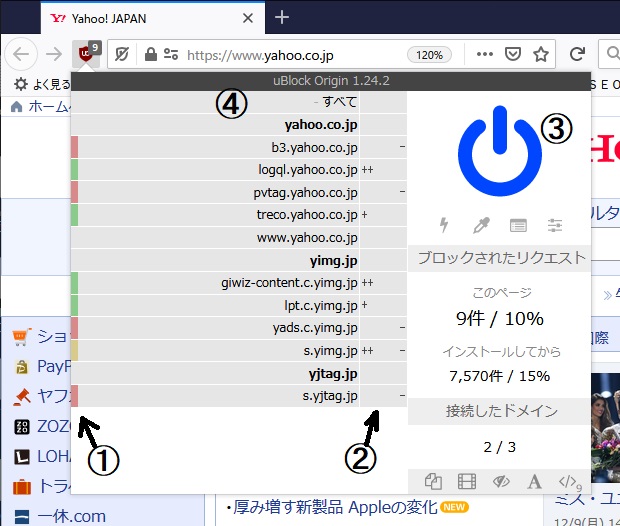Viewport: 620px width, 526px height.
Task: Go back with the browser back arrow
Action: pos(21,54)
